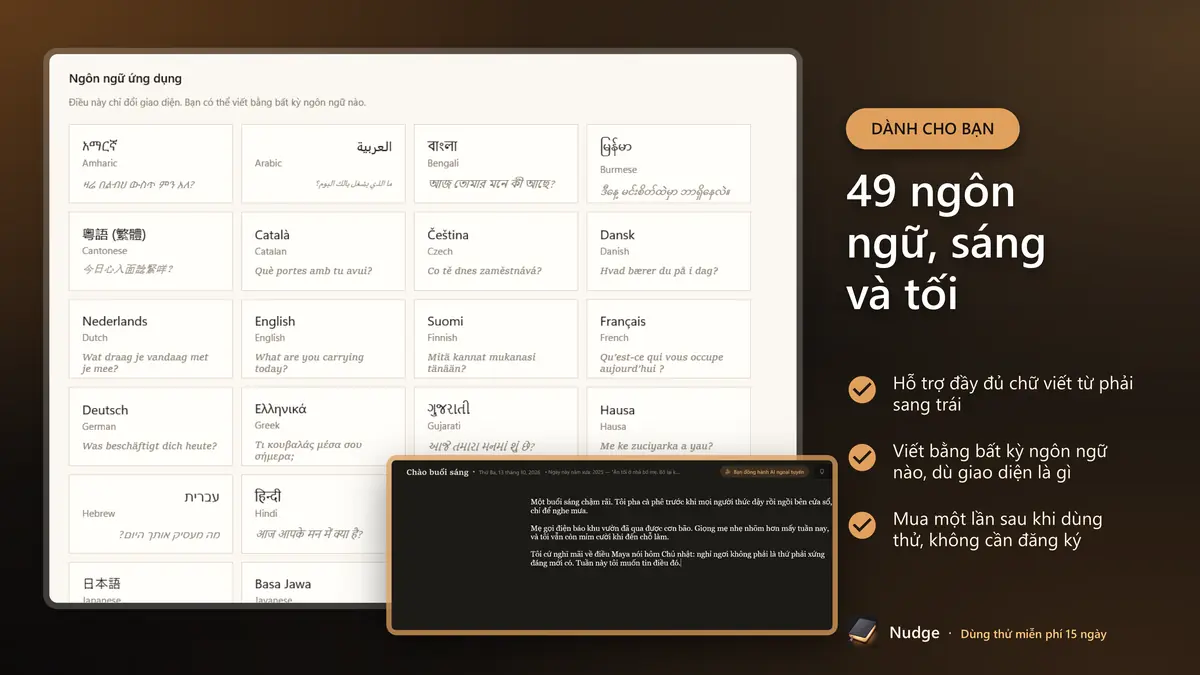This screenshot has width=1200, height=675.
Task: Select the Nederlands language card
Action: click(x=151, y=339)
